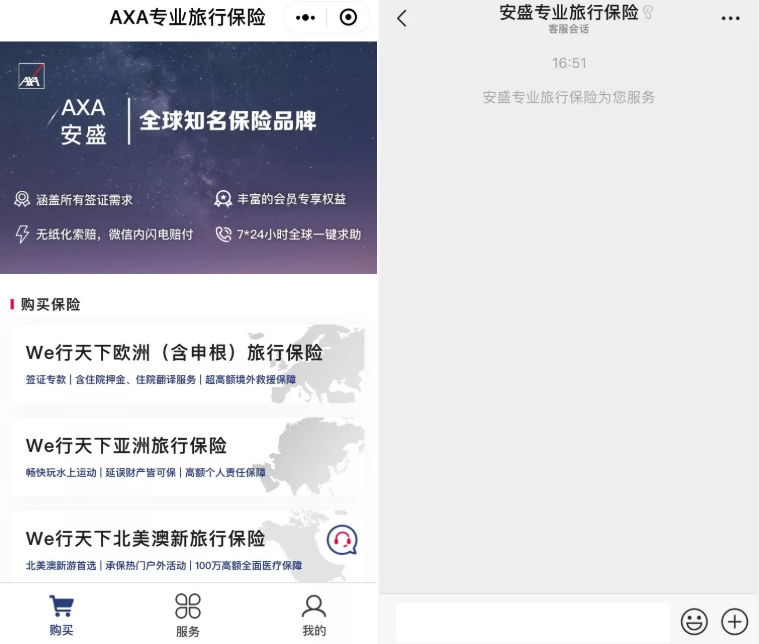Click the AXA 安盛 brand text in the banner

click(x=83, y=121)
